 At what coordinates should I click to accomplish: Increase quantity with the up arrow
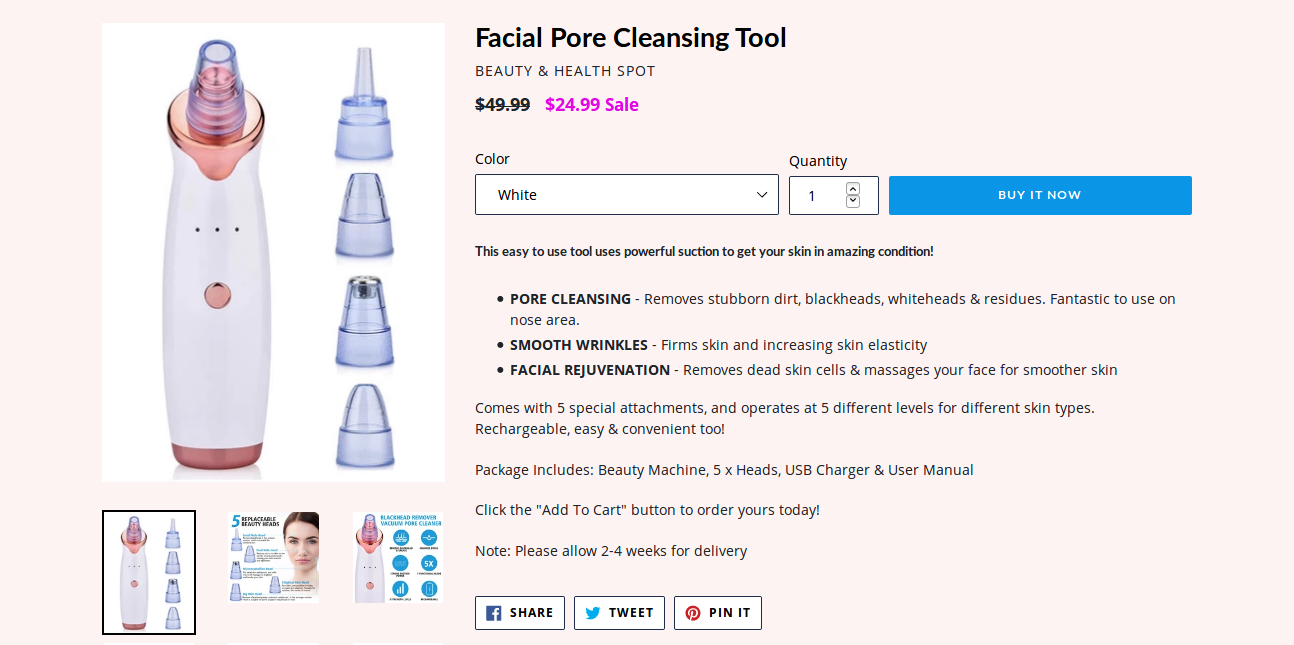[x=853, y=189]
